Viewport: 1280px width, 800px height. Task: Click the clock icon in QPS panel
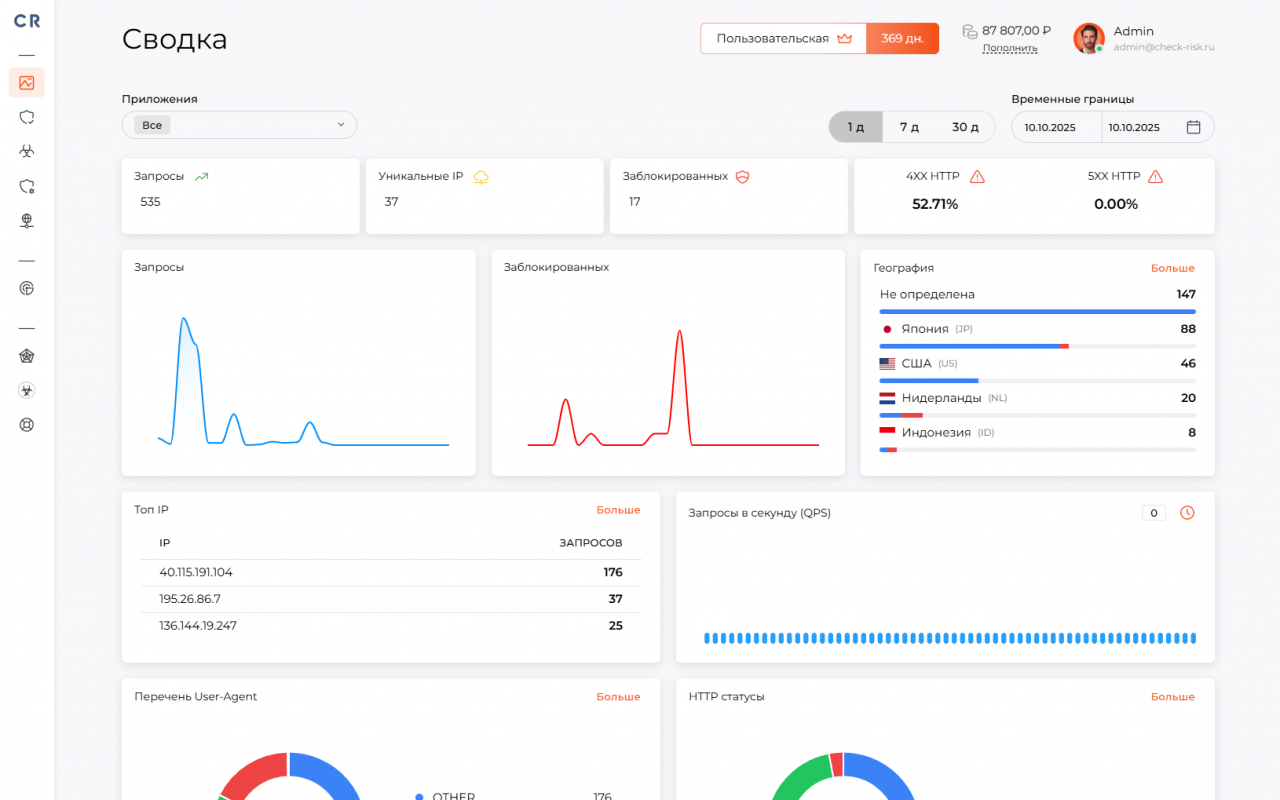(1187, 512)
